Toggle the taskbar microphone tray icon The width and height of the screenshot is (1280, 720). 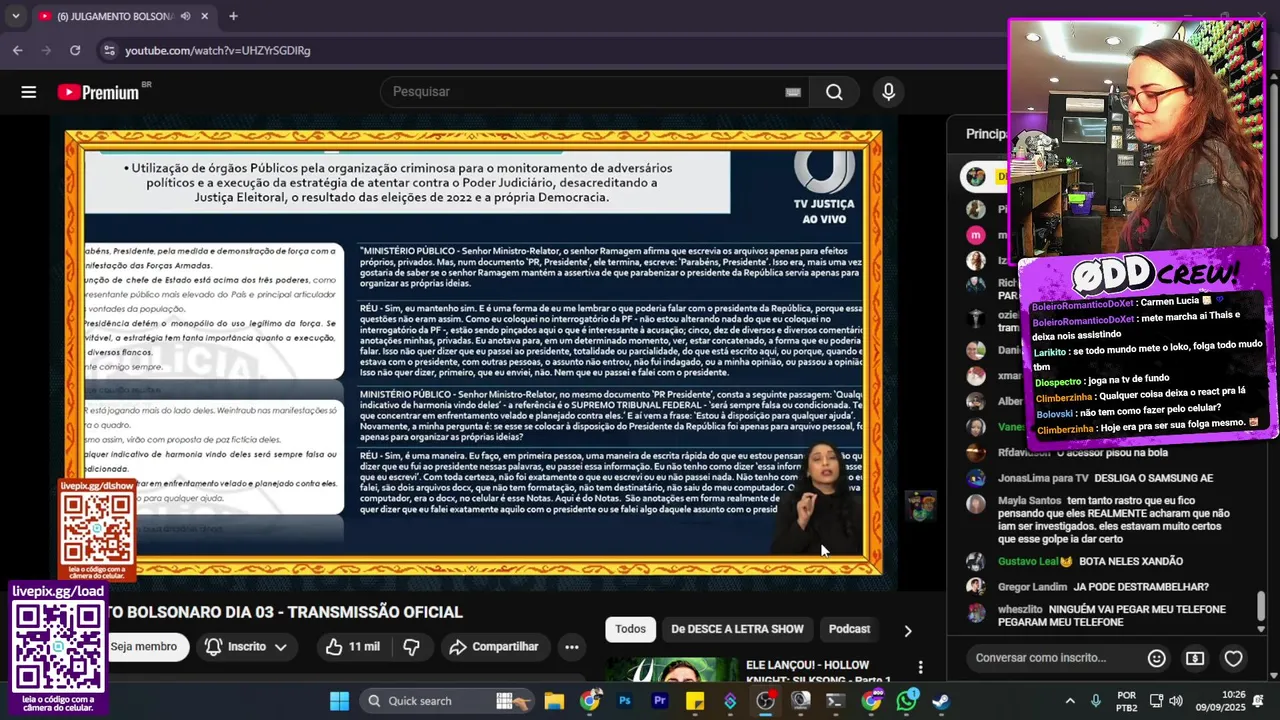click(1096, 701)
